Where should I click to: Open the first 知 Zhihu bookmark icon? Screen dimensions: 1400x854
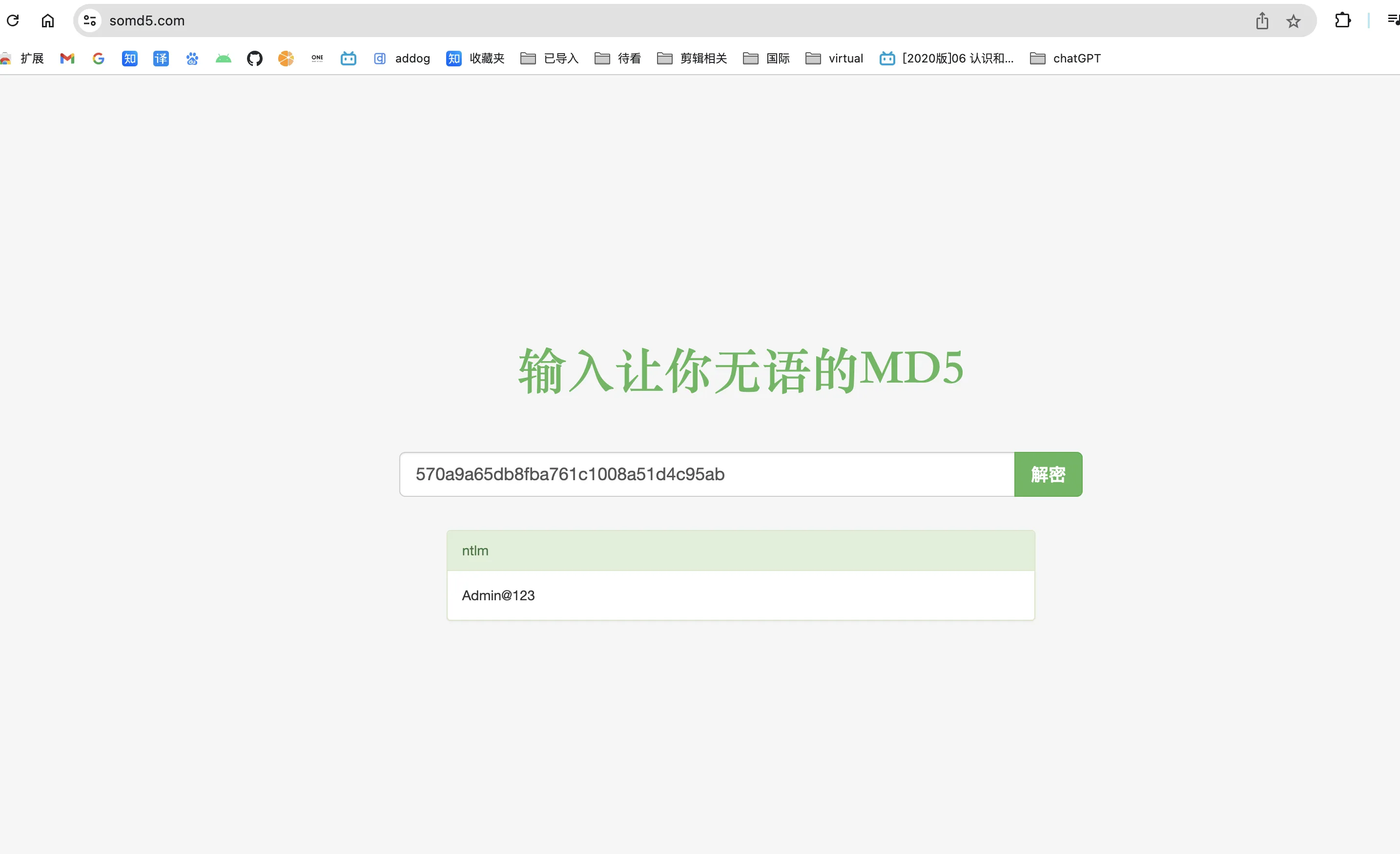129,58
